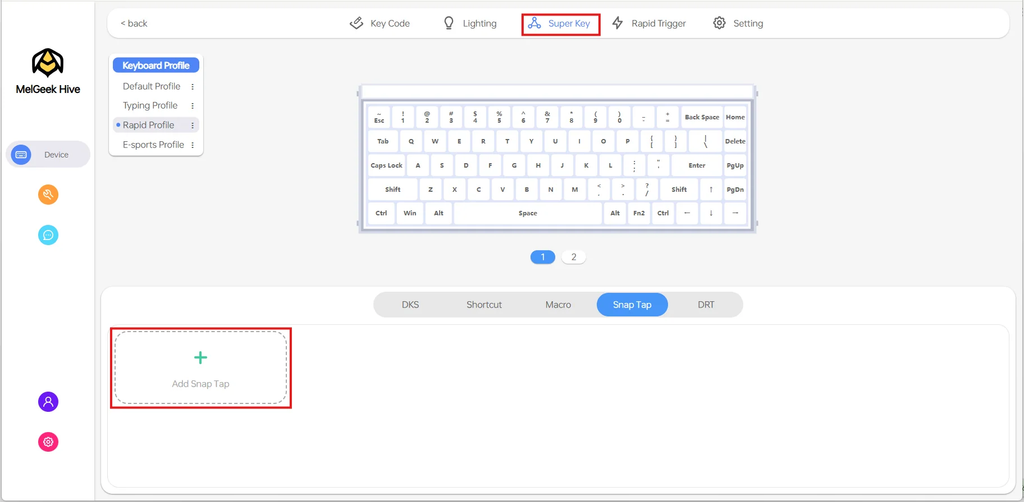The height and width of the screenshot is (502, 1024).
Task: Select the DRT sub-tab
Action: click(x=706, y=305)
